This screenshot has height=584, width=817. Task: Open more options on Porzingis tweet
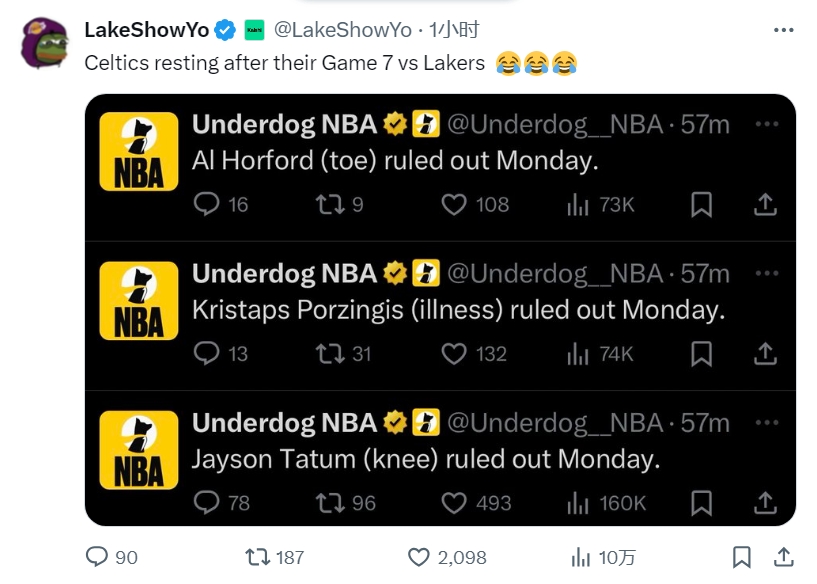point(766,273)
